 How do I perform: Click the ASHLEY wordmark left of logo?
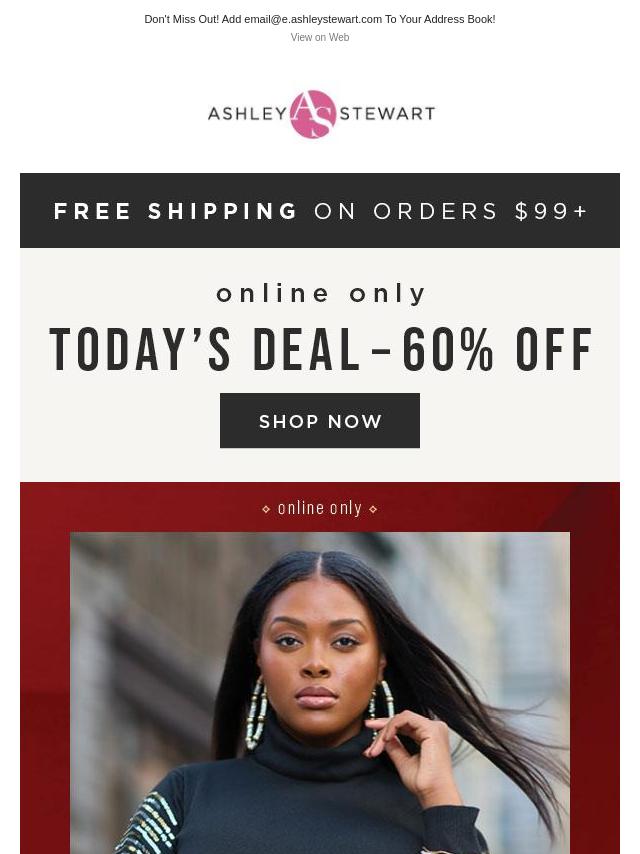pyautogui.click(x=247, y=113)
